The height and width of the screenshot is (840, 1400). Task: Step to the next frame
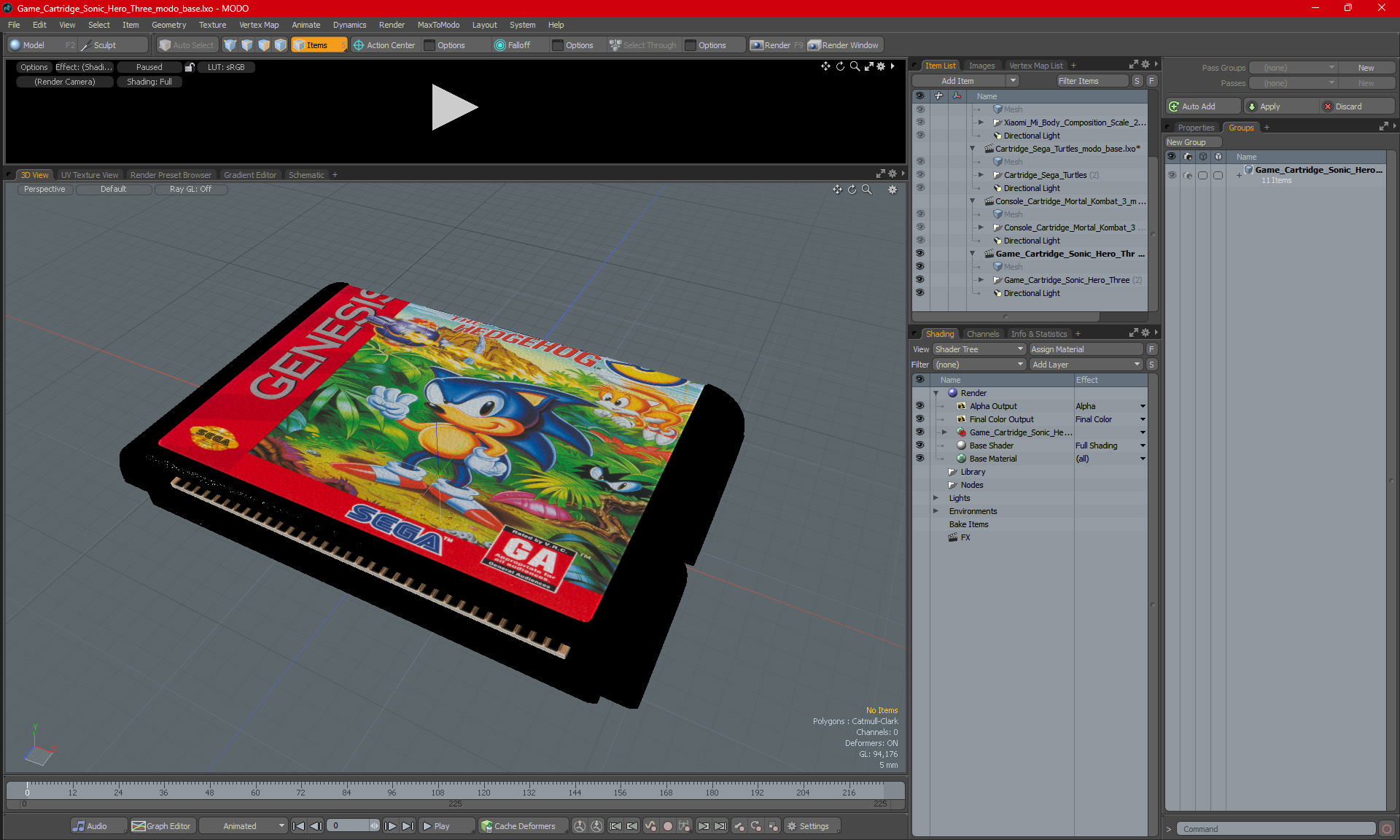[391, 826]
